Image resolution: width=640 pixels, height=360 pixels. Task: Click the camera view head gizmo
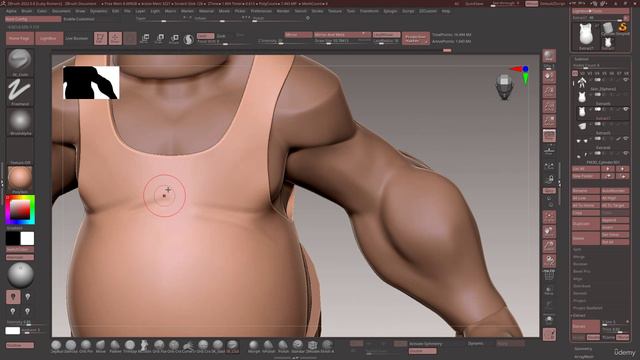click(x=504, y=87)
